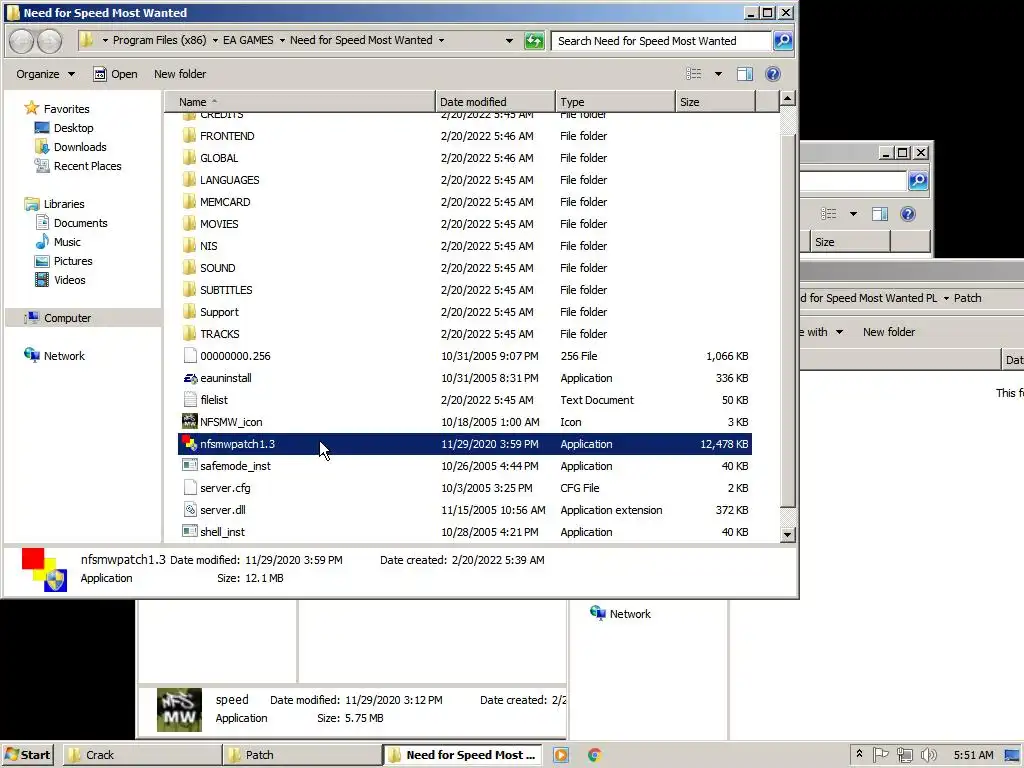This screenshot has width=1024, height=768.
Task: Switch to Crack taskbar window
Action: (x=142, y=755)
